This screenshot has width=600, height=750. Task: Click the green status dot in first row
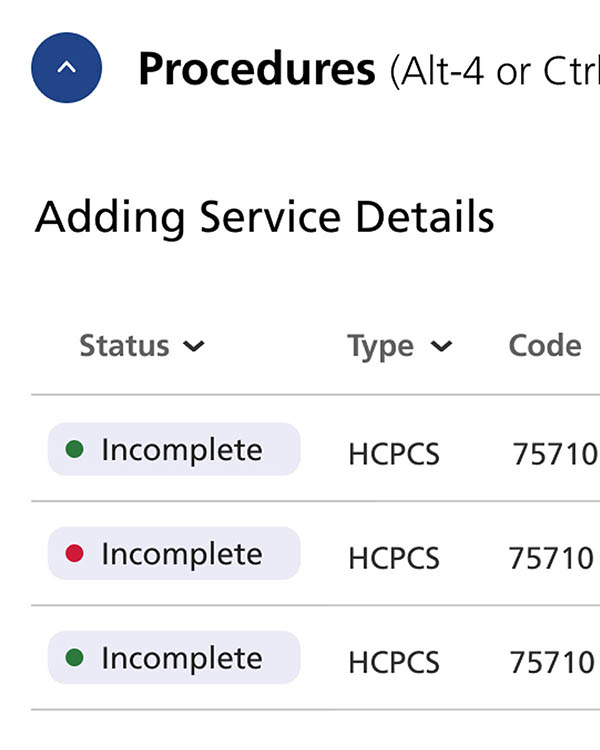point(74,450)
